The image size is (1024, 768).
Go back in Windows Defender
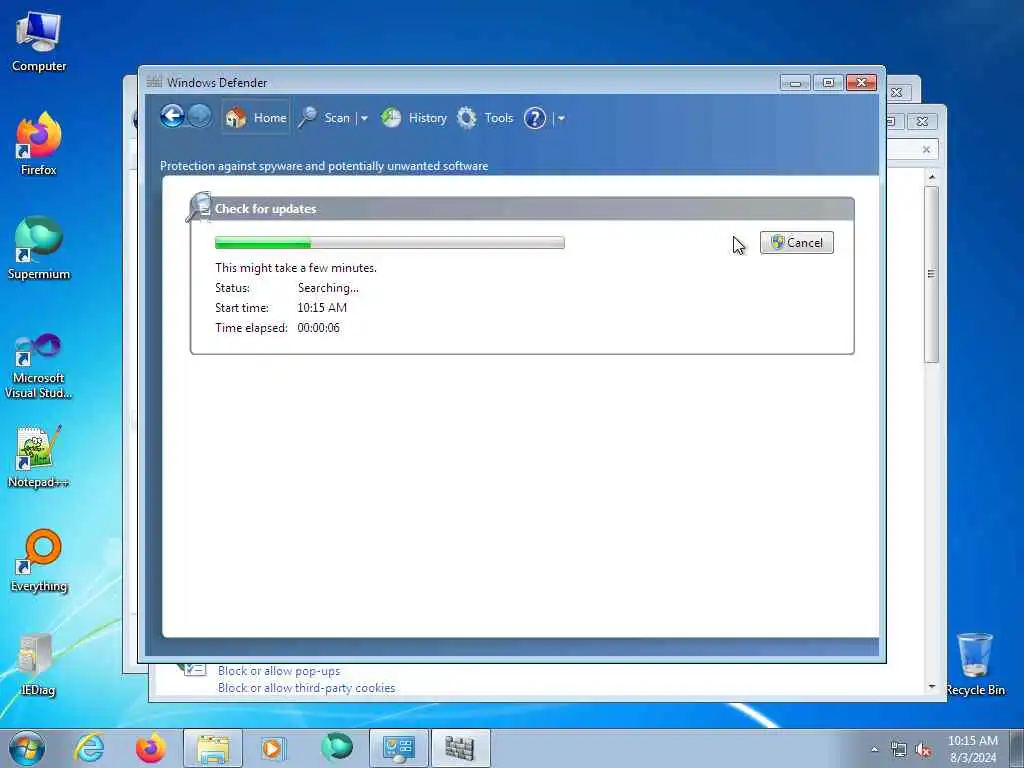pos(172,117)
